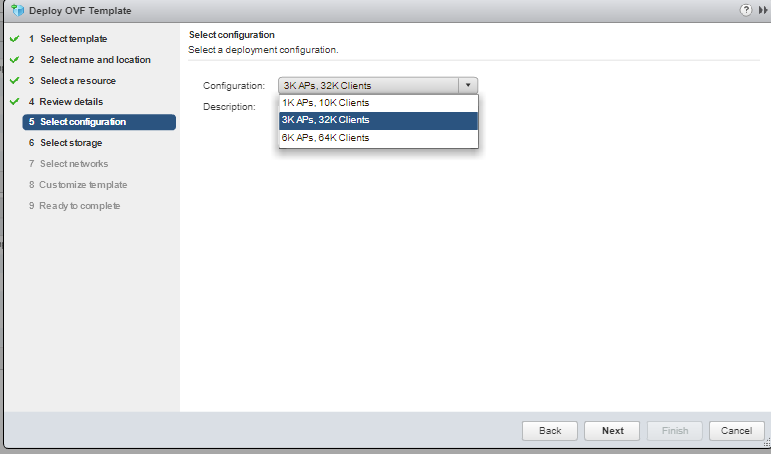
Task: Go to step 2 Select name and location
Action: pos(89,60)
